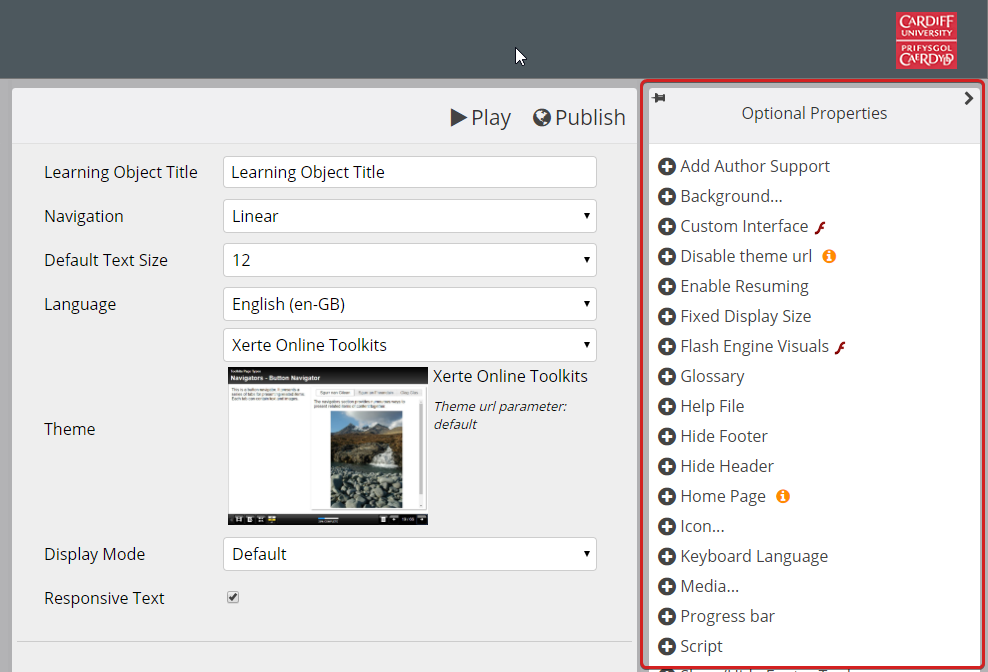988x672 pixels.
Task: Click the Learning Object Title input field
Action: point(410,172)
